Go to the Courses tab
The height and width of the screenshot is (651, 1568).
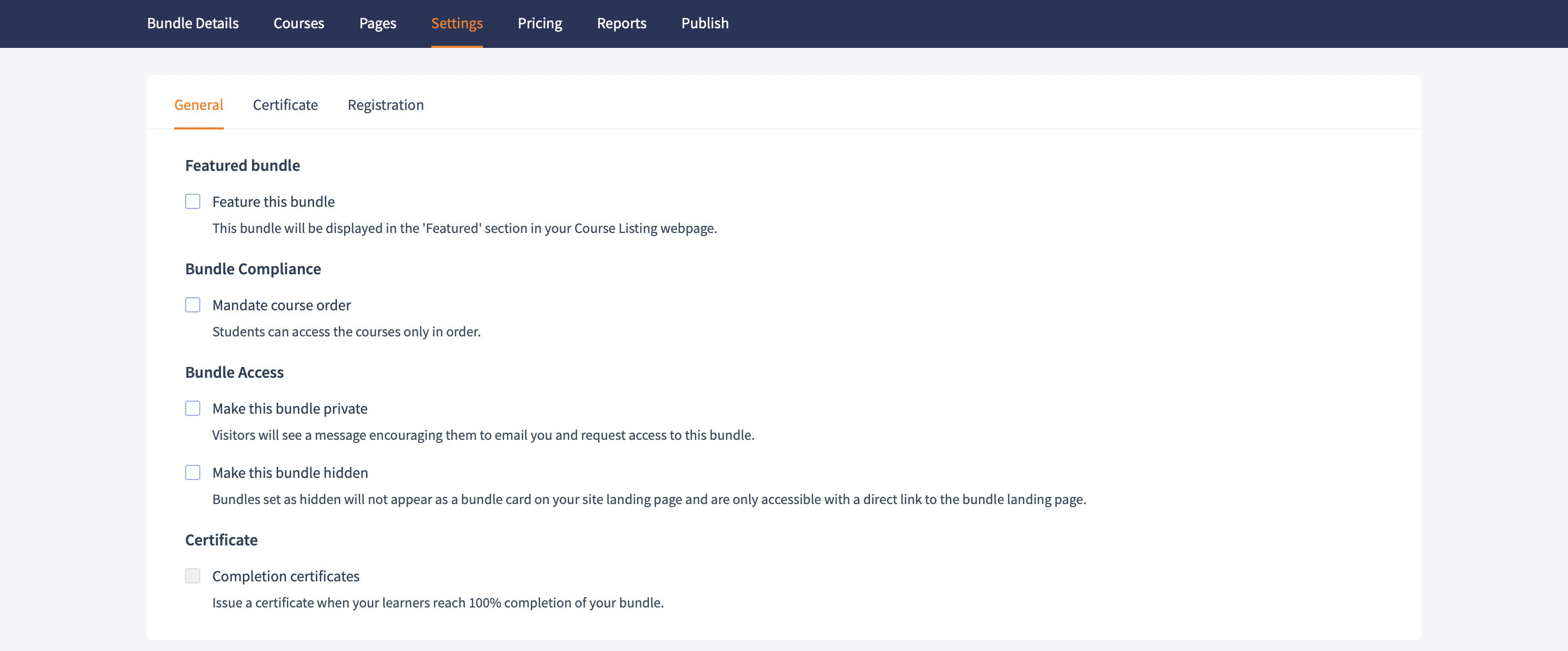[298, 23]
